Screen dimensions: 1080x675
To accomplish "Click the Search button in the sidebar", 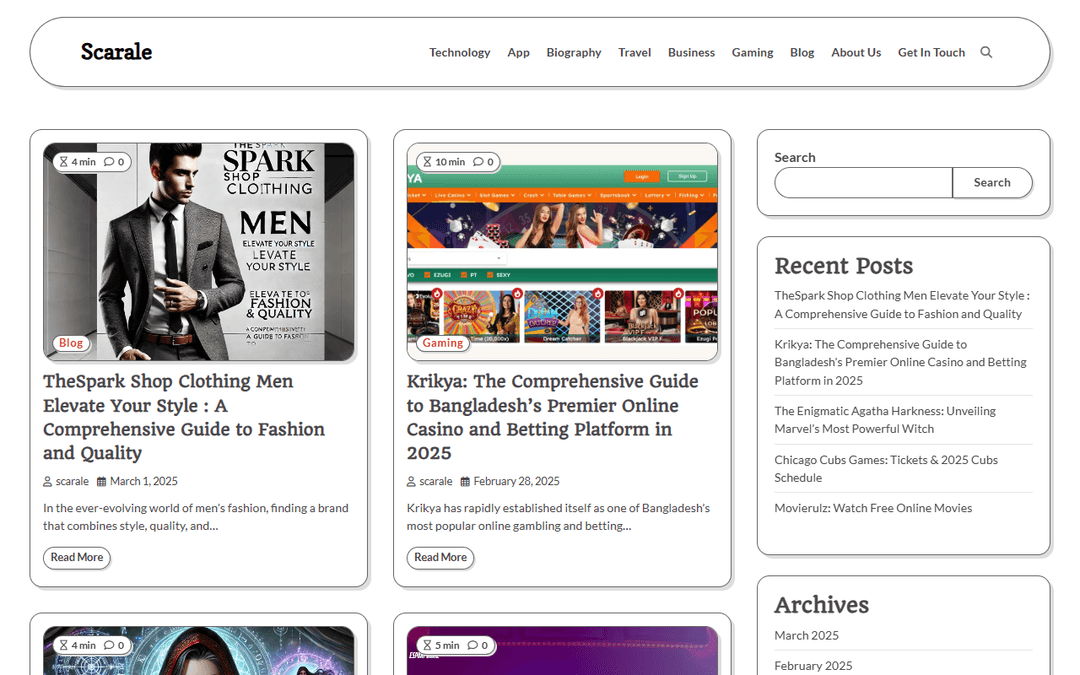I will pos(992,183).
